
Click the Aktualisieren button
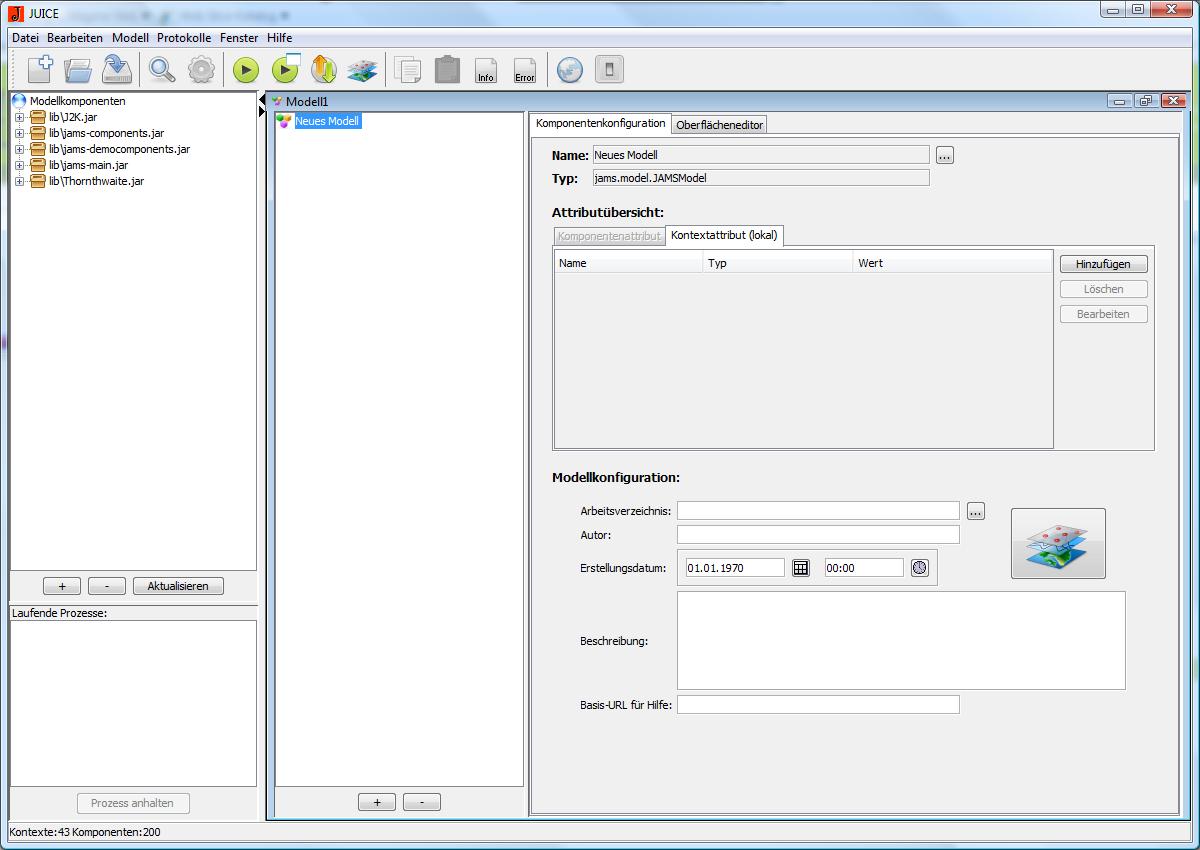pos(178,586)
